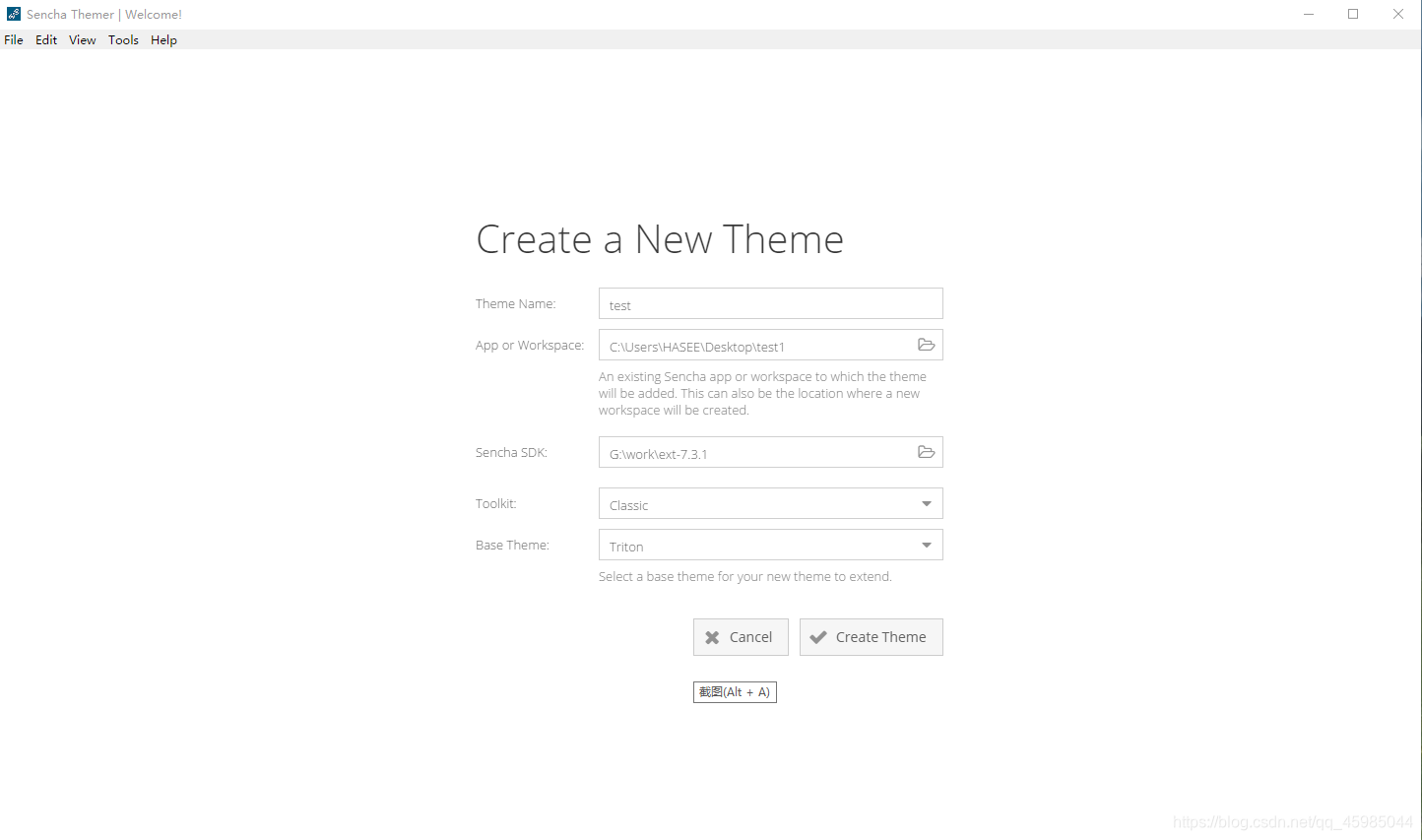Click the 'Theme Name:' label
This screenshot has width=1422, height=840.
(515, 303)
